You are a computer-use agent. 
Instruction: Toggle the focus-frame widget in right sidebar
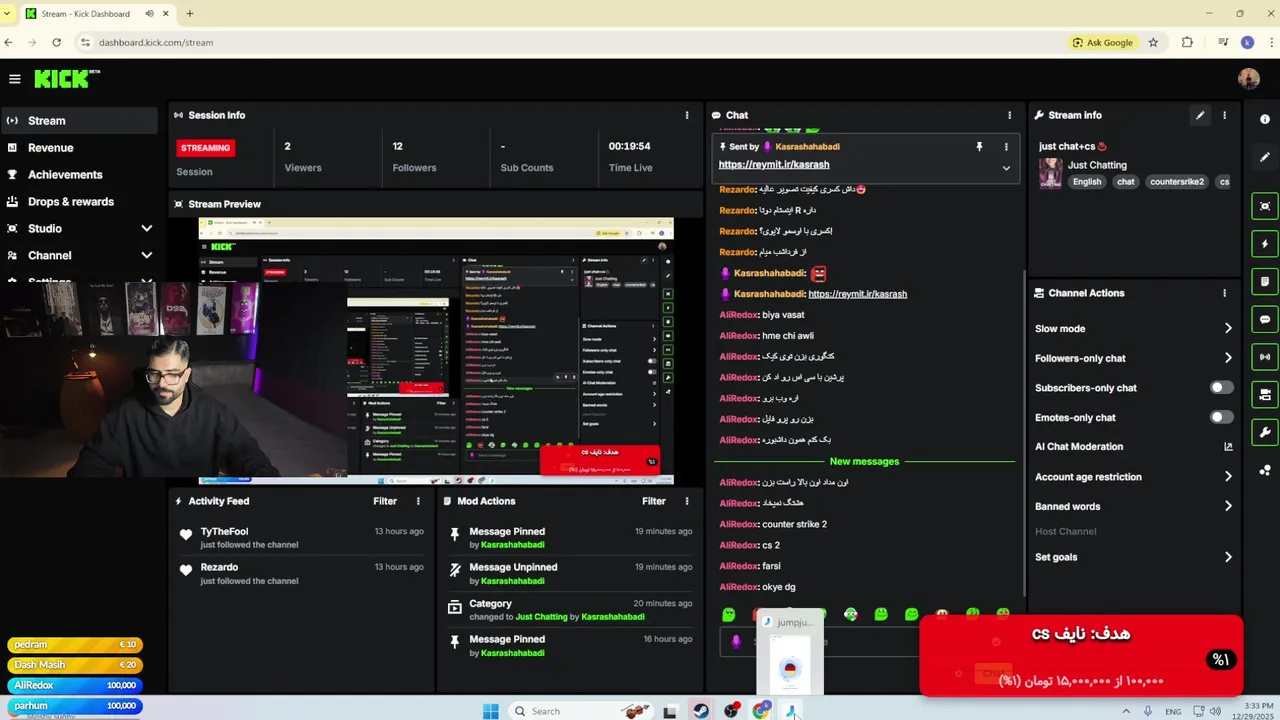point(1265,206)
